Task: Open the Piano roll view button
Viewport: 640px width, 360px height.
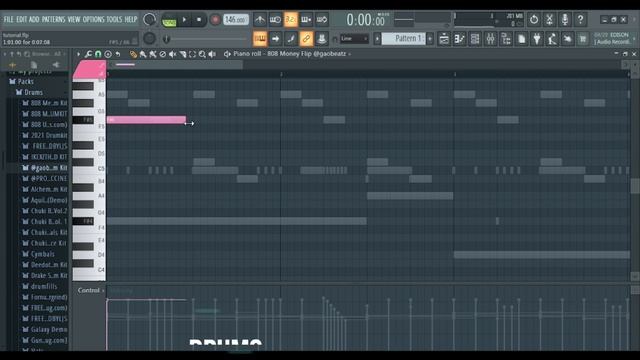Action: click(x=460, y=39)
